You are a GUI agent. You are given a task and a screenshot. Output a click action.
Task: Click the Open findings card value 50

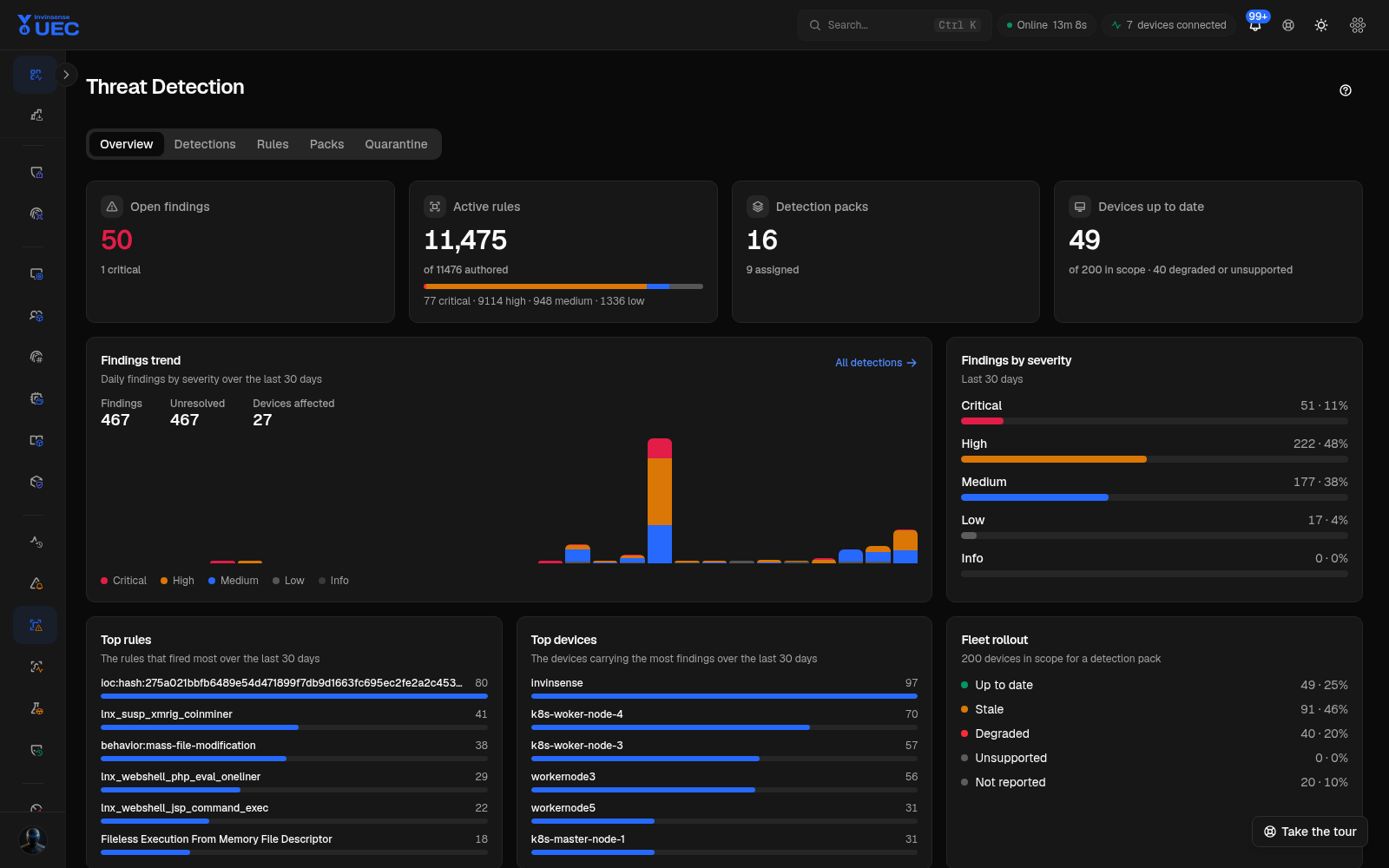pos(116,240)
